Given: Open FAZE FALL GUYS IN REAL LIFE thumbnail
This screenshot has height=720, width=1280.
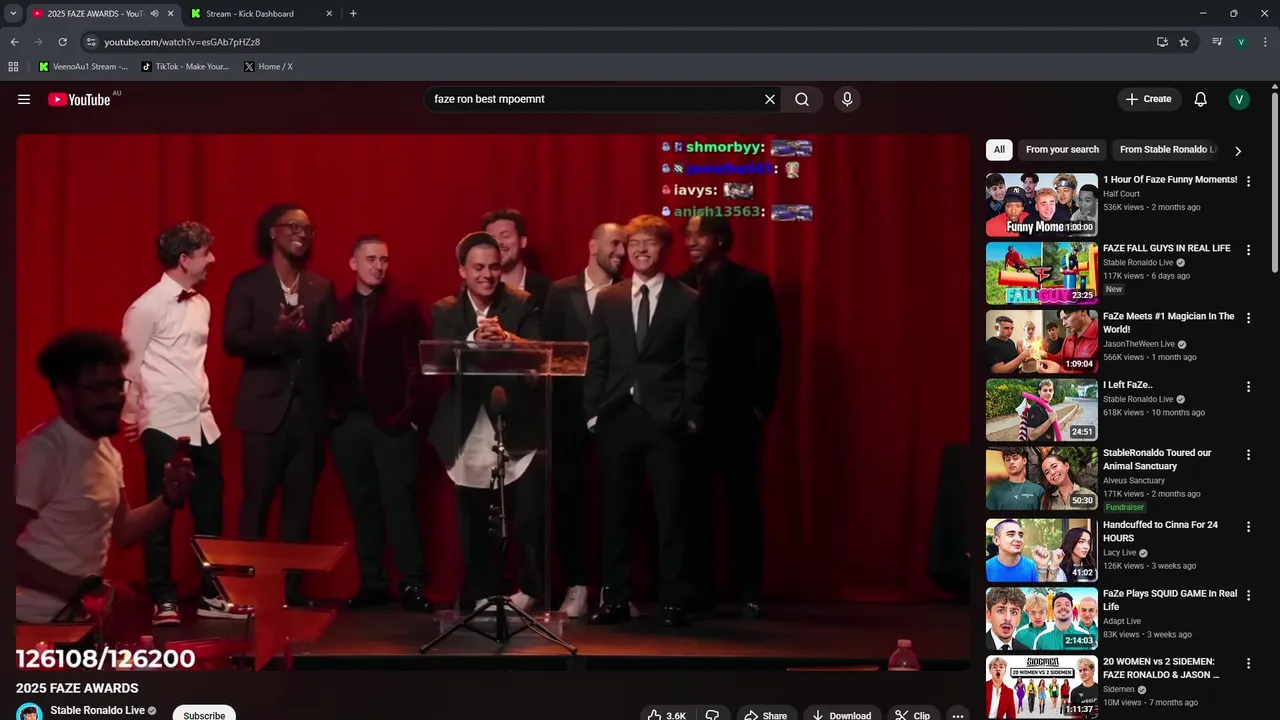Looking at the screenshot, I should (1041, 273).
